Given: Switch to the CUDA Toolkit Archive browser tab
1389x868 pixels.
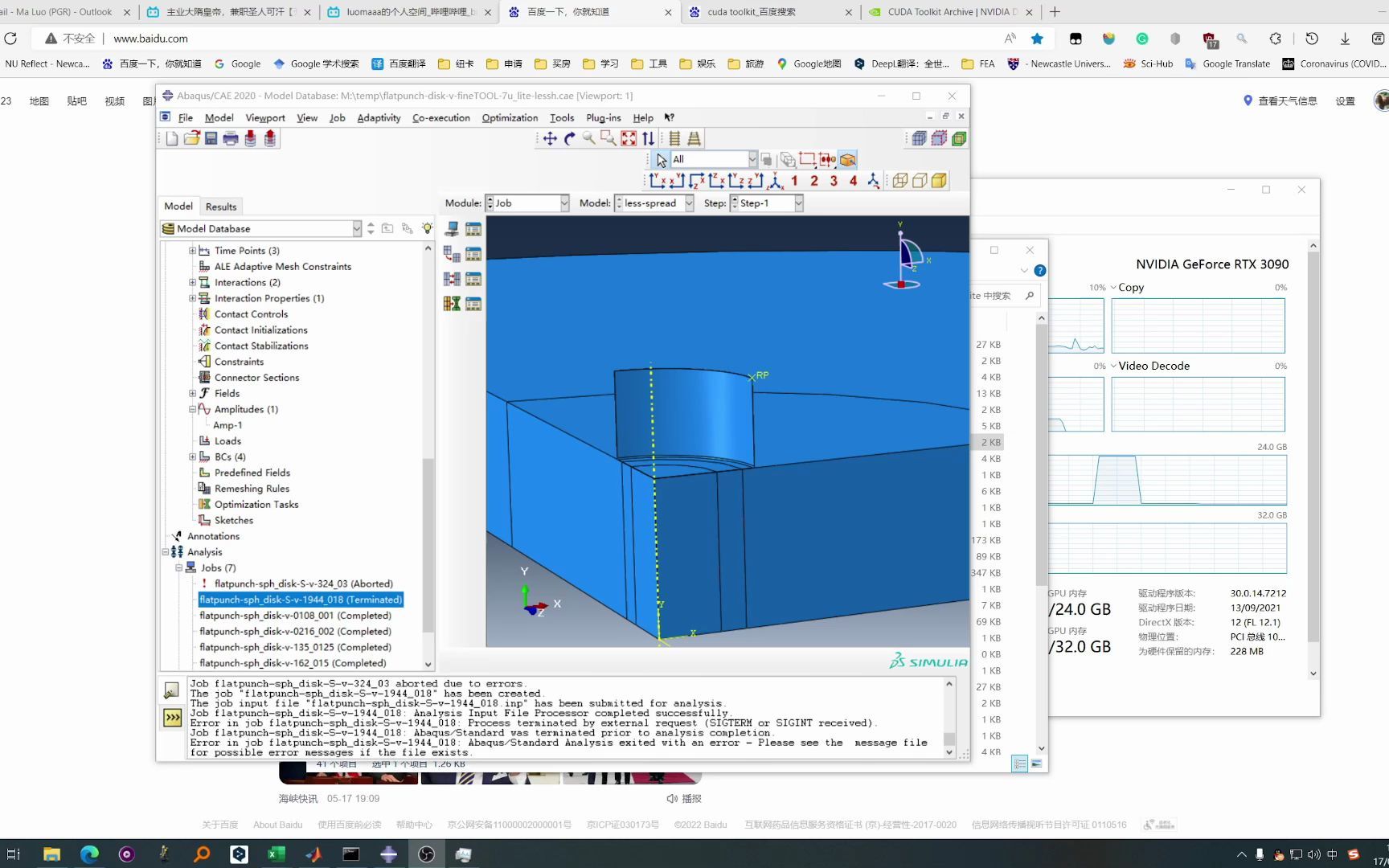Looking at the screenshot, I should (950, 12).
